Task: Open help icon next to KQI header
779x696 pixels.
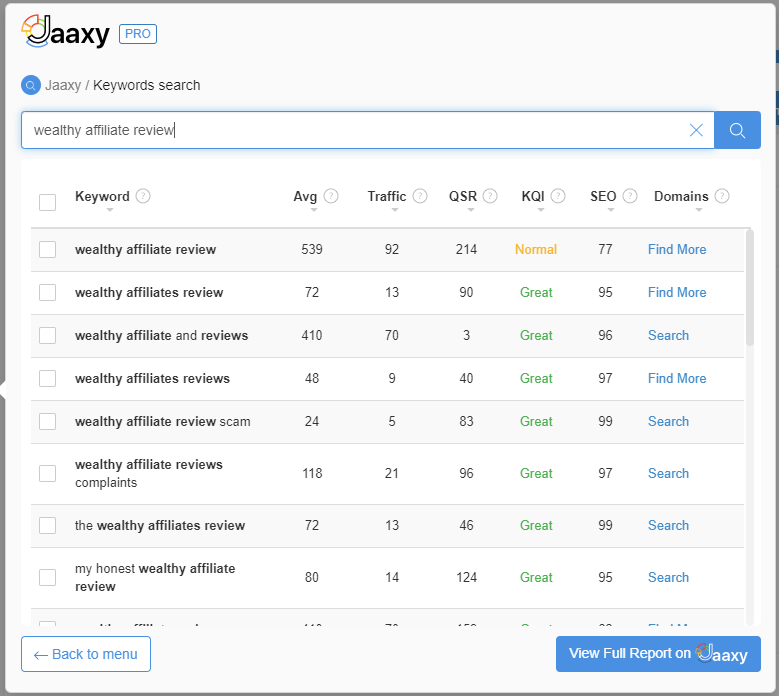Action: coord(558,196)
